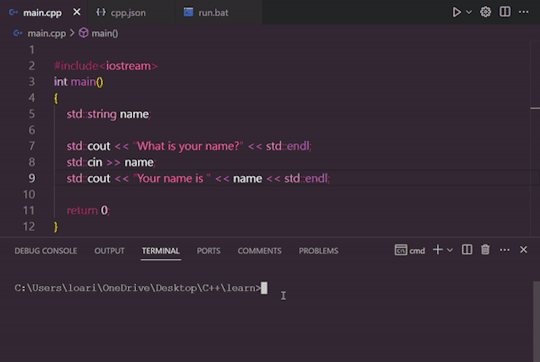The width and height of the screenshot is (540, 362).
Task: Click the "std::cin >> name;" statement
Action: 111,162
